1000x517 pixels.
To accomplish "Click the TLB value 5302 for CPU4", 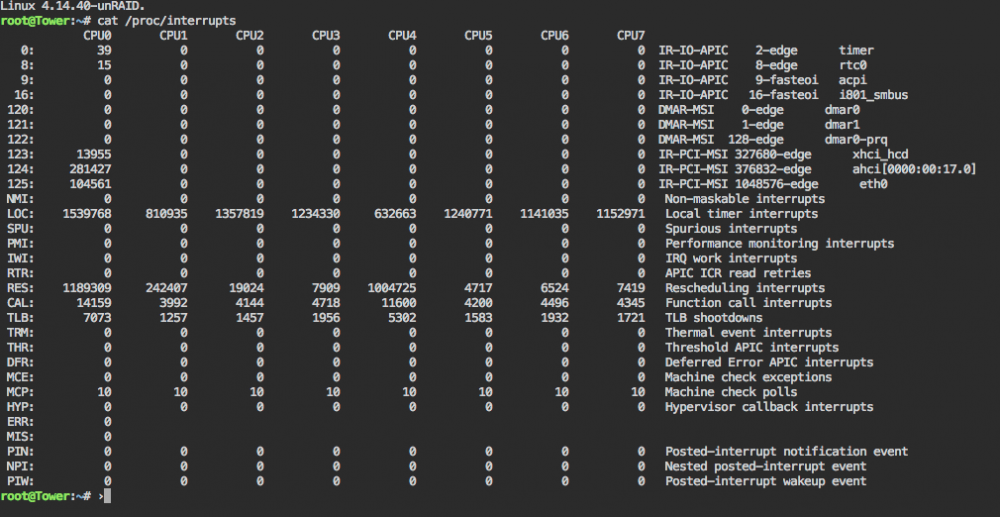I will 402,317.
